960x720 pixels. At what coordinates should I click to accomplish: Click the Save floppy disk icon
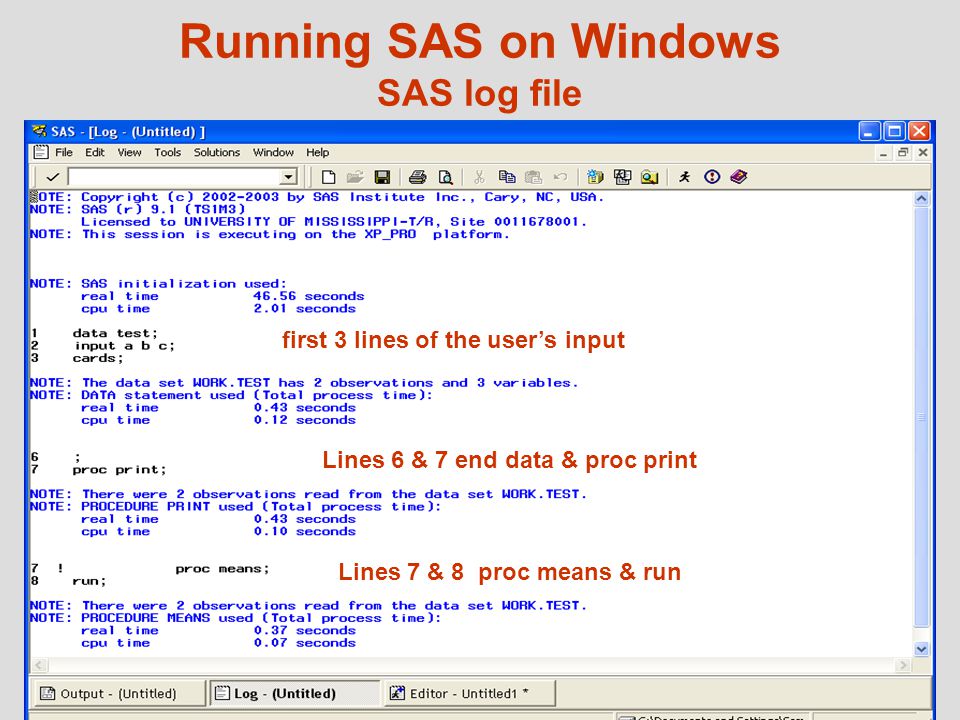tap(382, 178)
